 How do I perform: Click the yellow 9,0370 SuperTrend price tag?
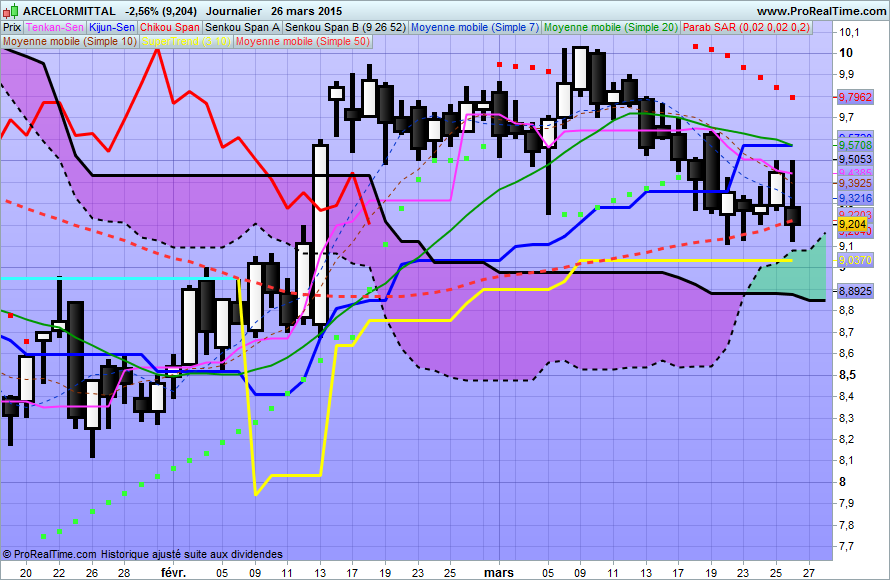(855, 260)
